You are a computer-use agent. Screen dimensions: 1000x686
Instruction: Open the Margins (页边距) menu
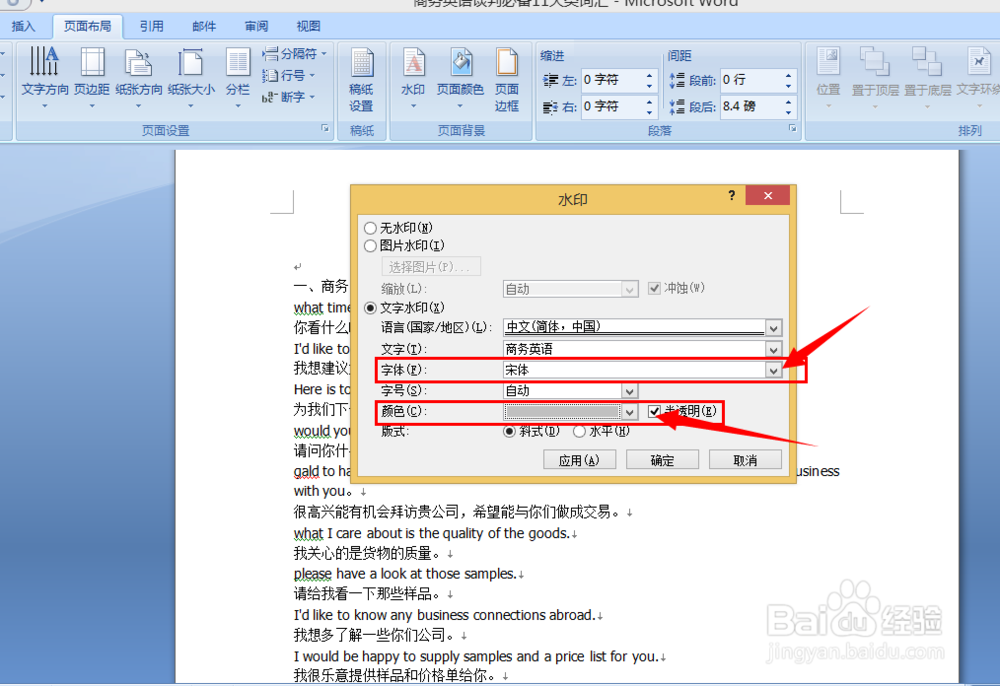92,75
